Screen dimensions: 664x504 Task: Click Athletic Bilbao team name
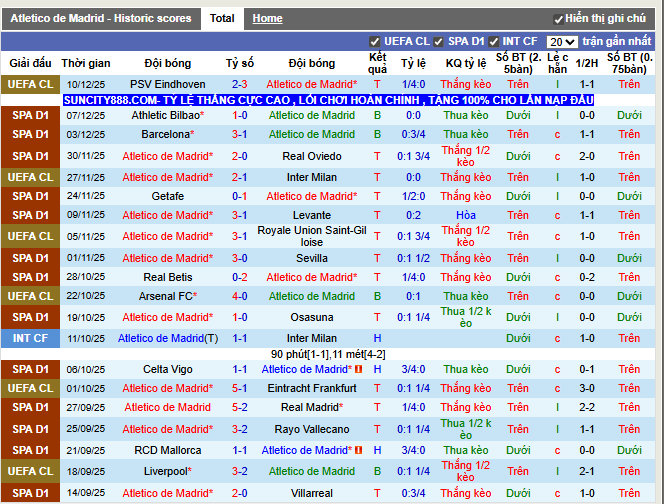point(166,115)
